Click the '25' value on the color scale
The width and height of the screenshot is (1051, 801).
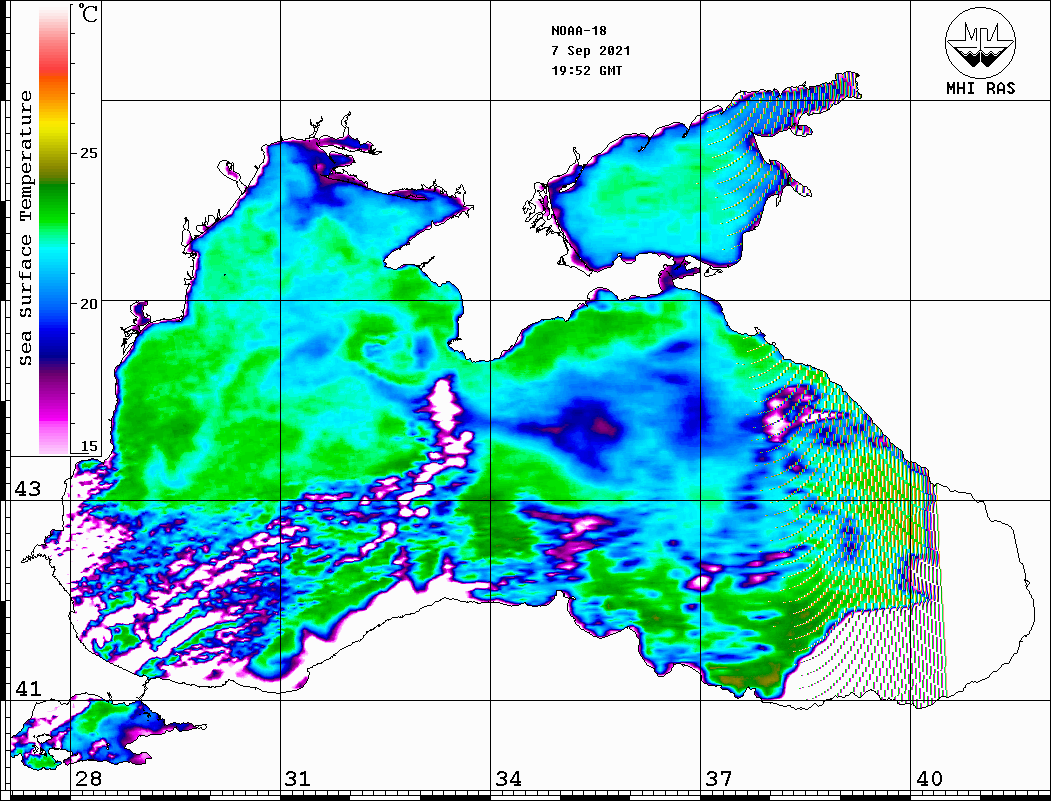pyautogui.click(x=88, y=153)
